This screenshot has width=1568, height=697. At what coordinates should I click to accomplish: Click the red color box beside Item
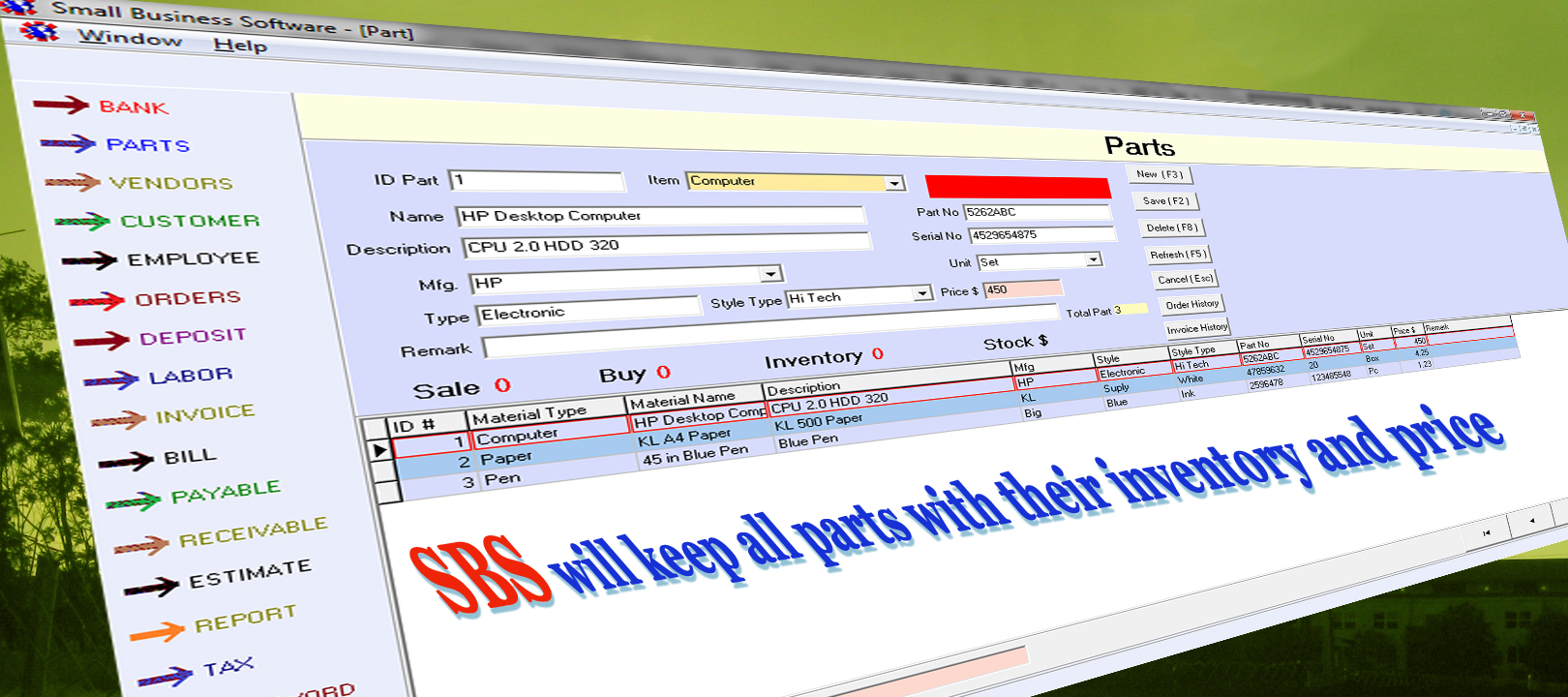1017,187
